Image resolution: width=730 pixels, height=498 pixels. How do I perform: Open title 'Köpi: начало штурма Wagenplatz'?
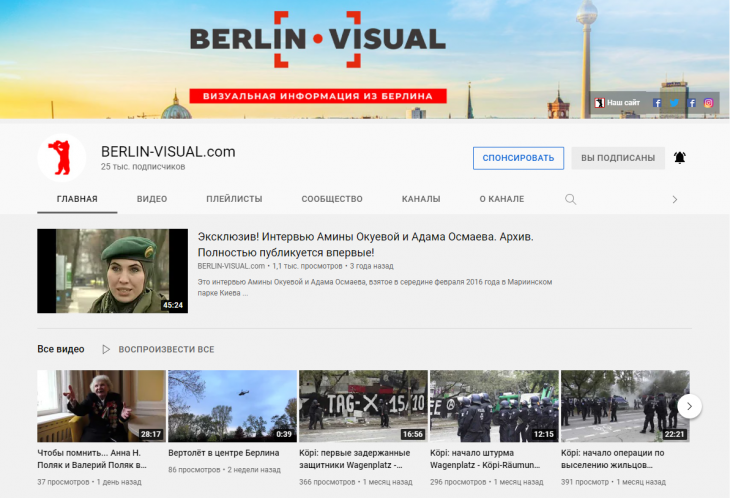click(x=485, y=459)
